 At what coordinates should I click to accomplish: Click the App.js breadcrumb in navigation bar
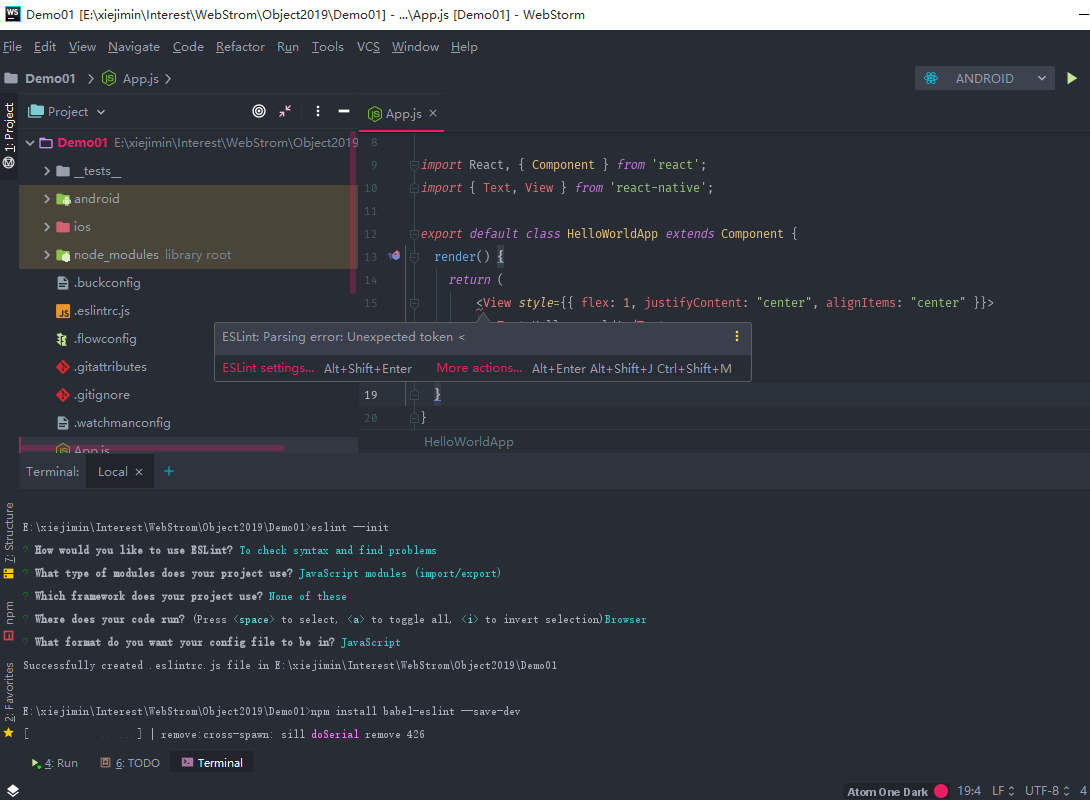click(x=140, y=79)
